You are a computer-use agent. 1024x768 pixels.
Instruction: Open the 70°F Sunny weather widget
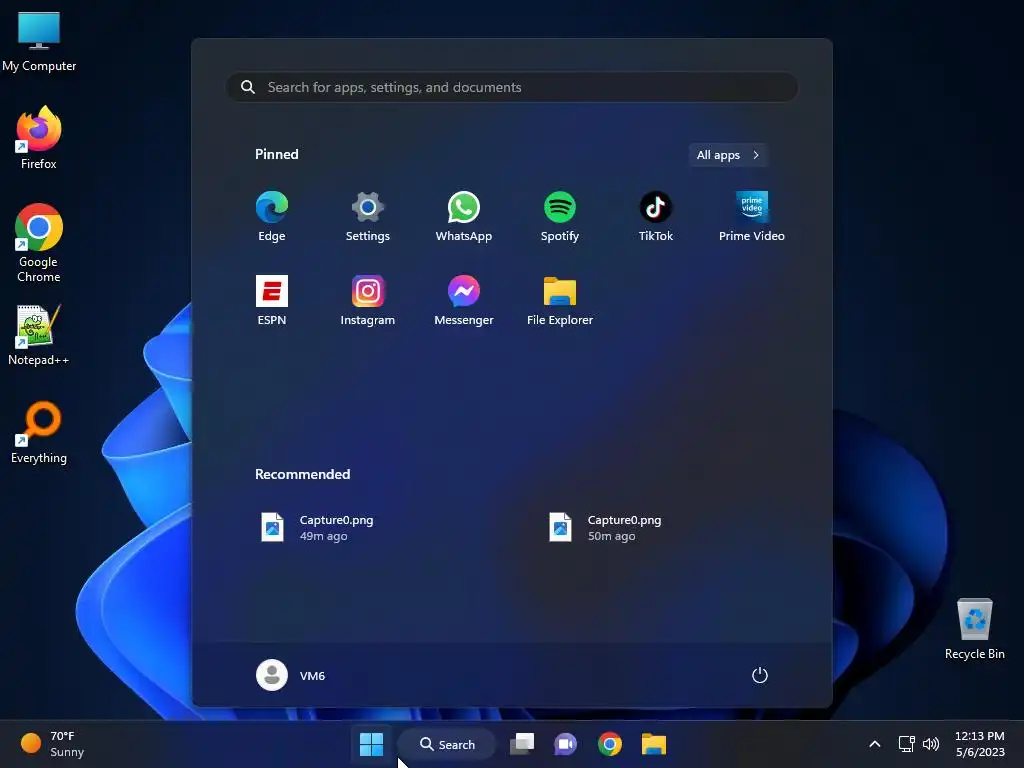coord(52,744)
